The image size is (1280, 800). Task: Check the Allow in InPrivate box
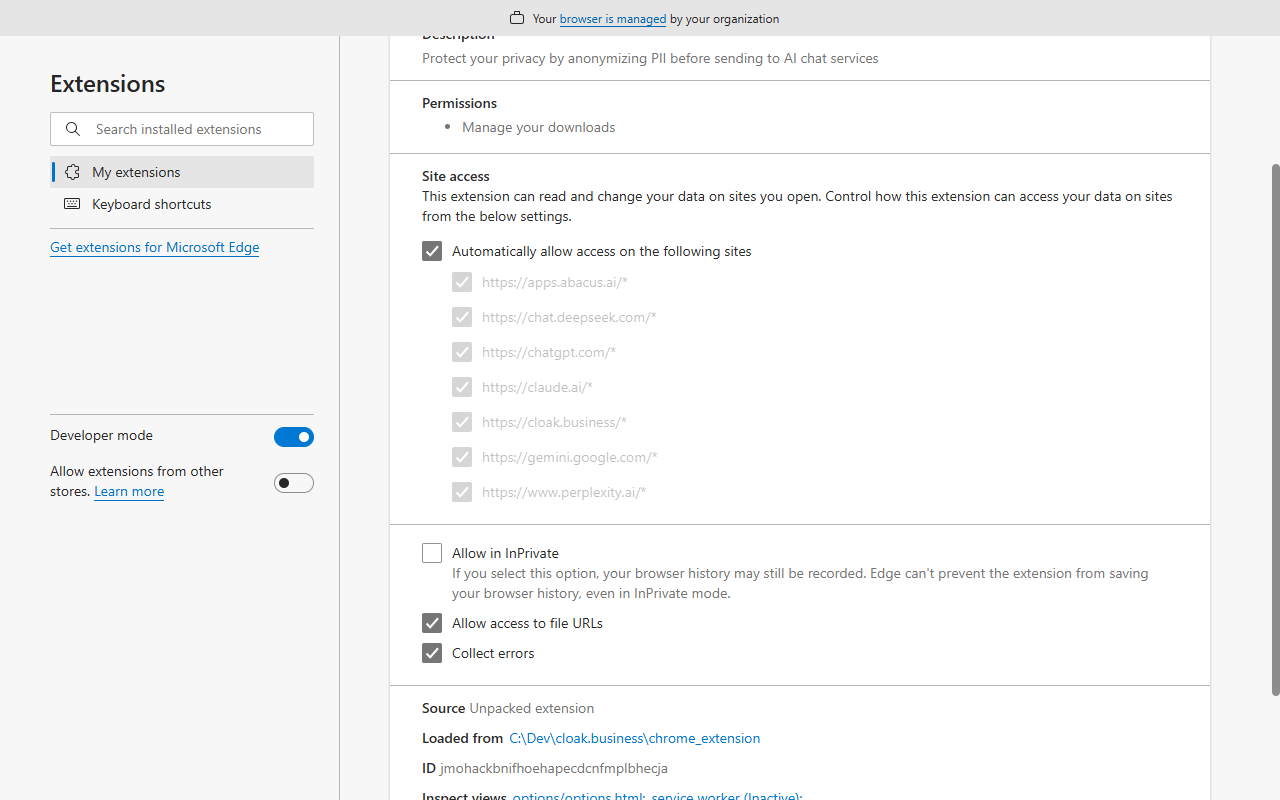[x=432, y=553]
